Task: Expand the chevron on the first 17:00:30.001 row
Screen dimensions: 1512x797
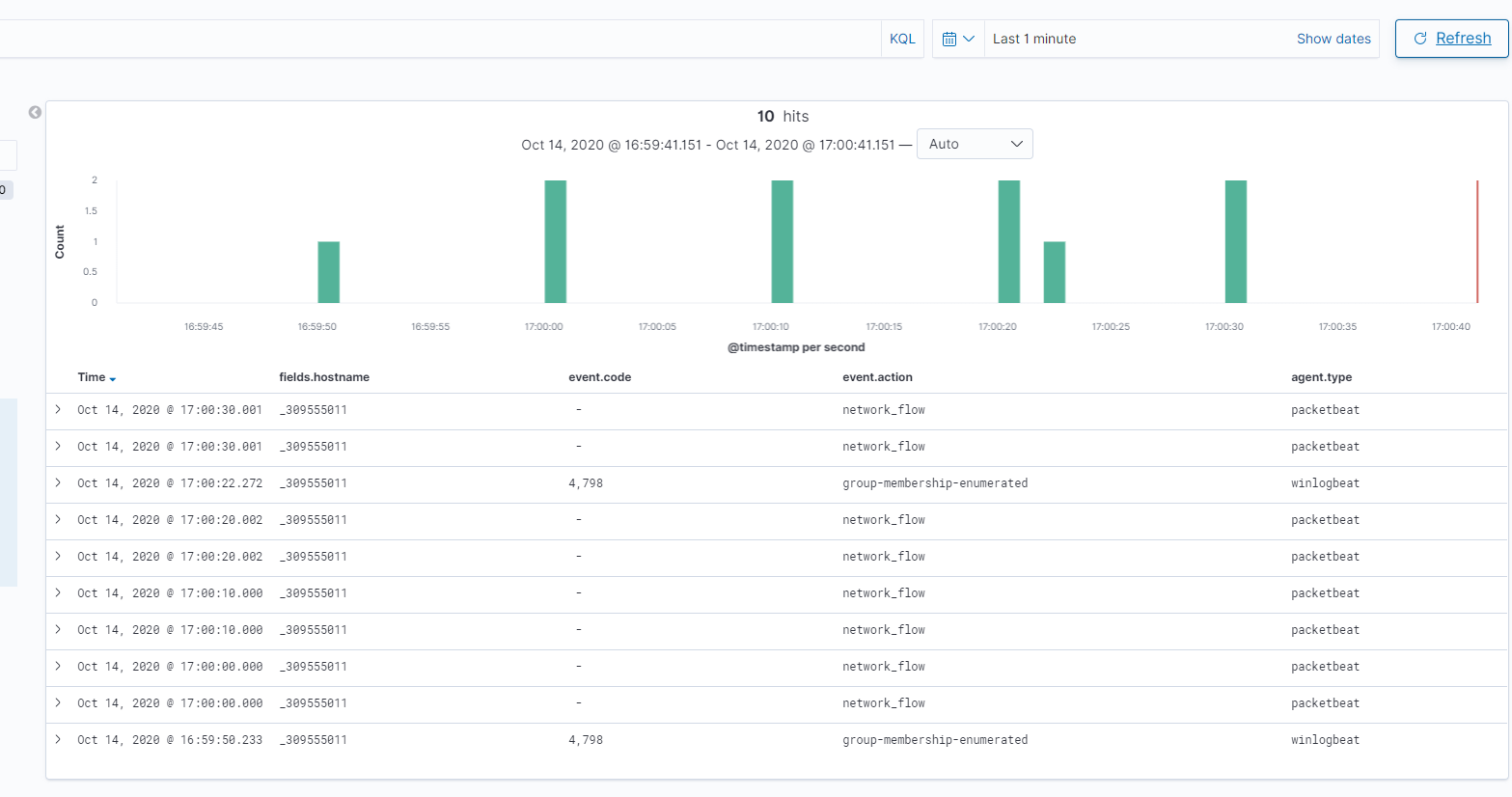Action: coord(57,409)
